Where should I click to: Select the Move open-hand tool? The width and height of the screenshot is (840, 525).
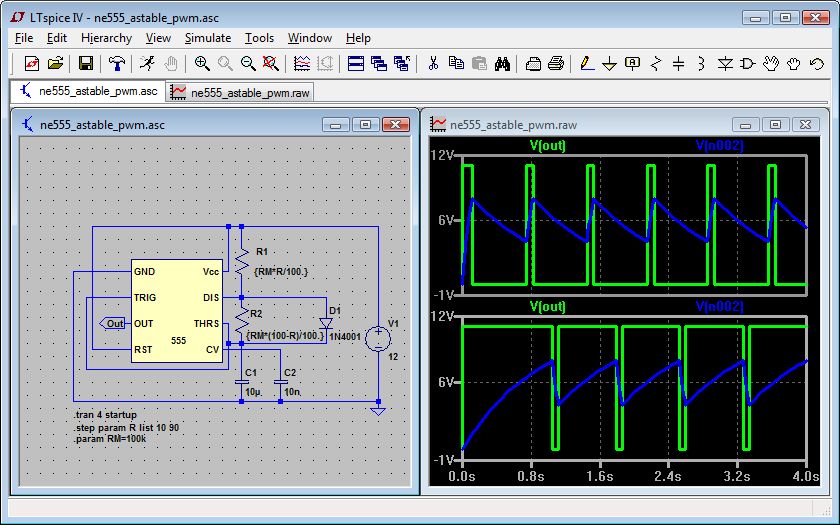[x=770, y=64]
